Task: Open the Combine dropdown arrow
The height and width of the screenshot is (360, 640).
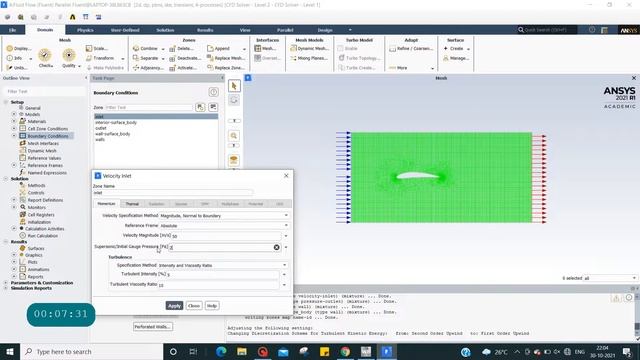Action: click(163, 49)
